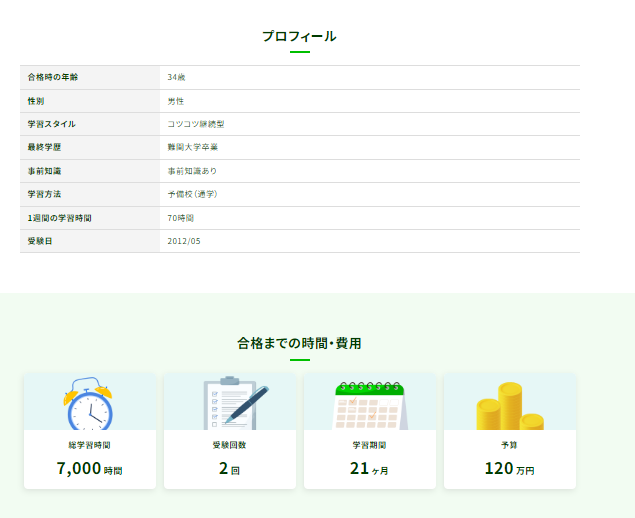Click the 受験回数 card label

[x=230, y=445]
